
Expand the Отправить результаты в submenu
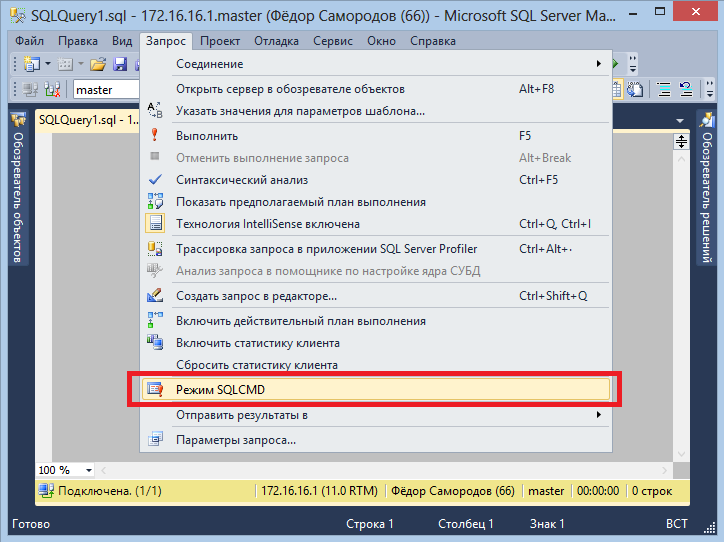point(376,415)
